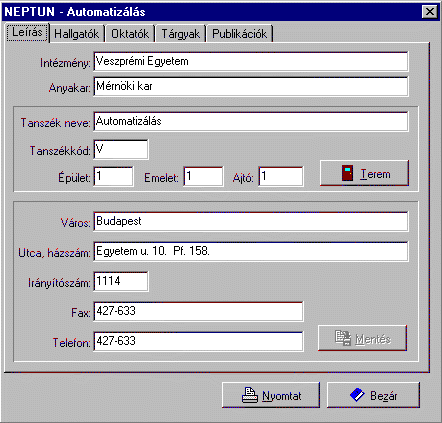
Task: Click the Utca, házszám label
Action: click(x=54, y=253)
